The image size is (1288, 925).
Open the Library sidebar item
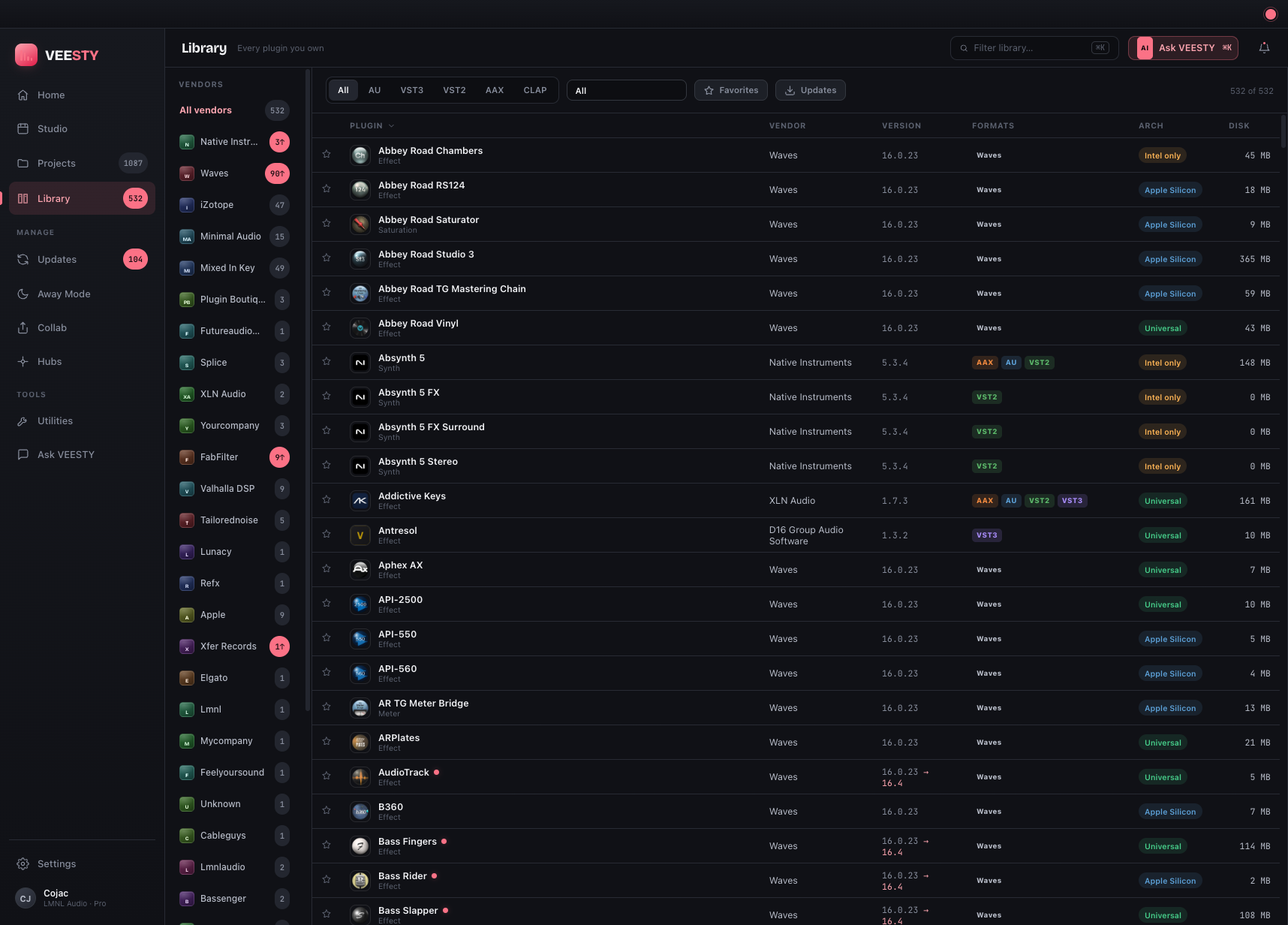(82, 198)
